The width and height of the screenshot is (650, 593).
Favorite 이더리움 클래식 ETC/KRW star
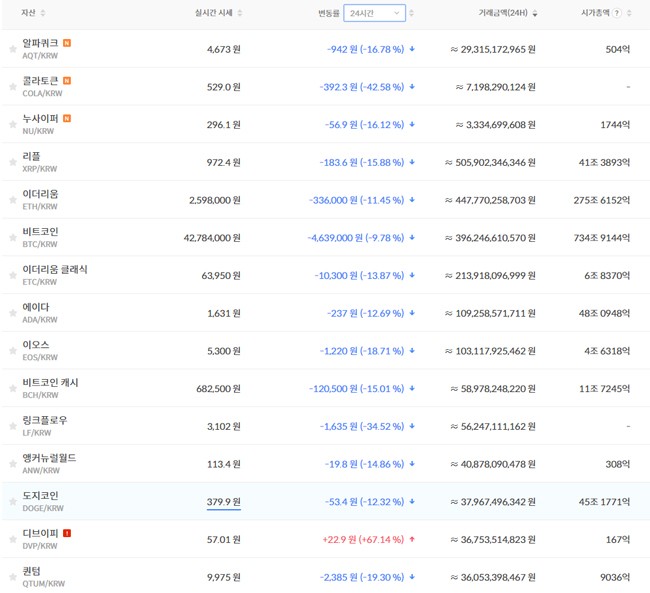[13, 276]
